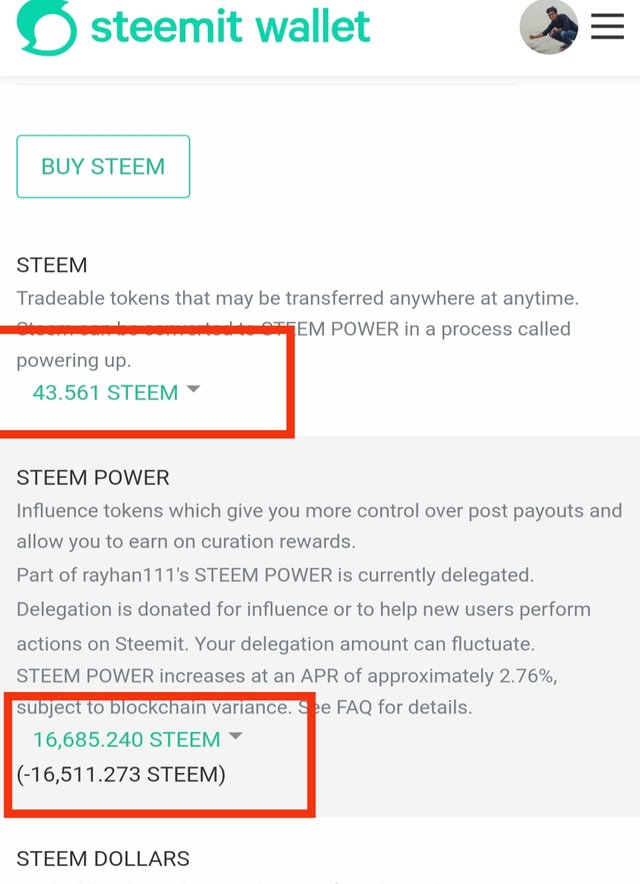
Task: Click the STEEM DOLLARS section heading
Action: point(103,859)
